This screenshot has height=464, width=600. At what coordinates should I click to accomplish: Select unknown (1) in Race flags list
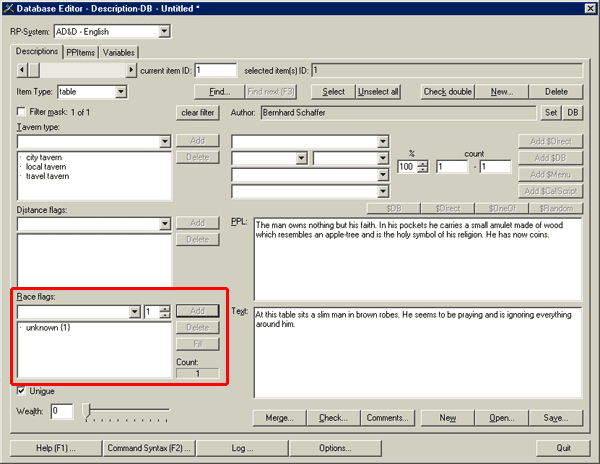tap(48, 328)
